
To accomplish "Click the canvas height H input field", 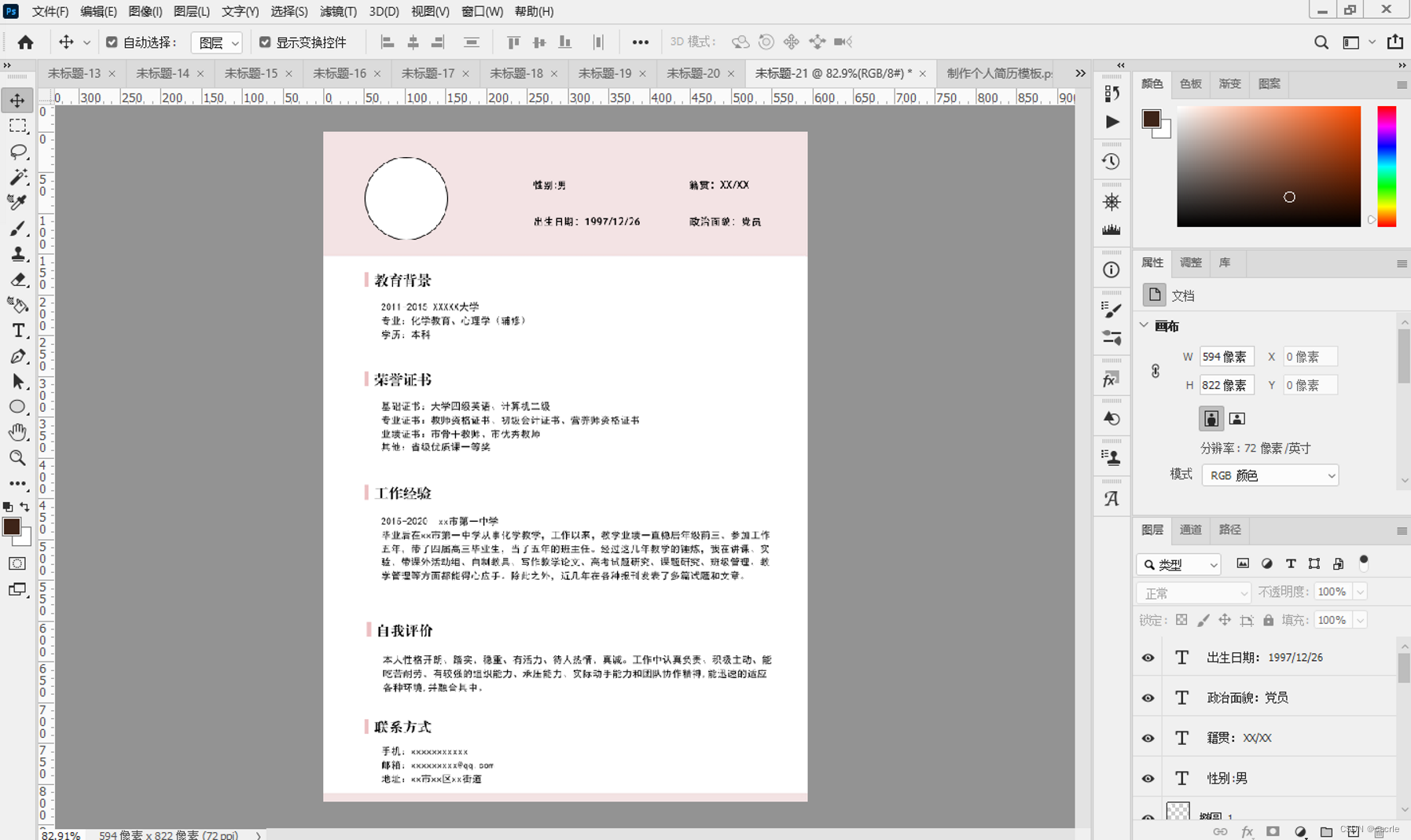I will tap(1226, 385).
